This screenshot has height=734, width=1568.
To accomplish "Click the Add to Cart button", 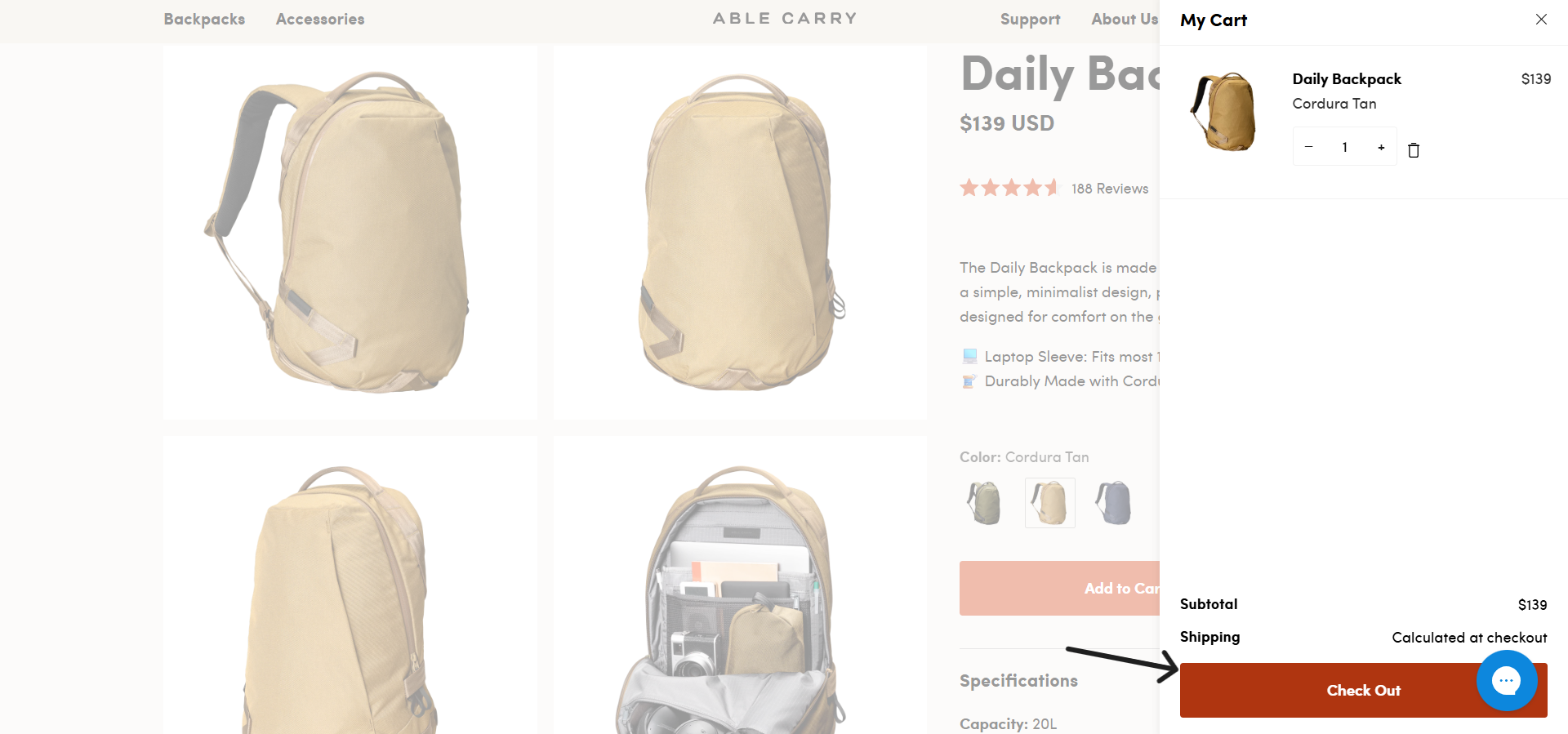I will pos(1060,588).
